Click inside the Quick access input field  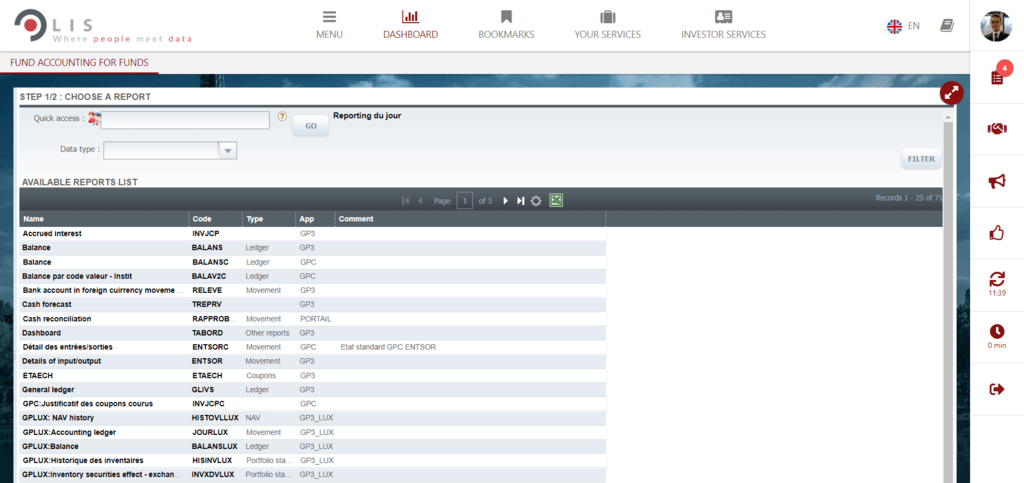pos(185,120)
